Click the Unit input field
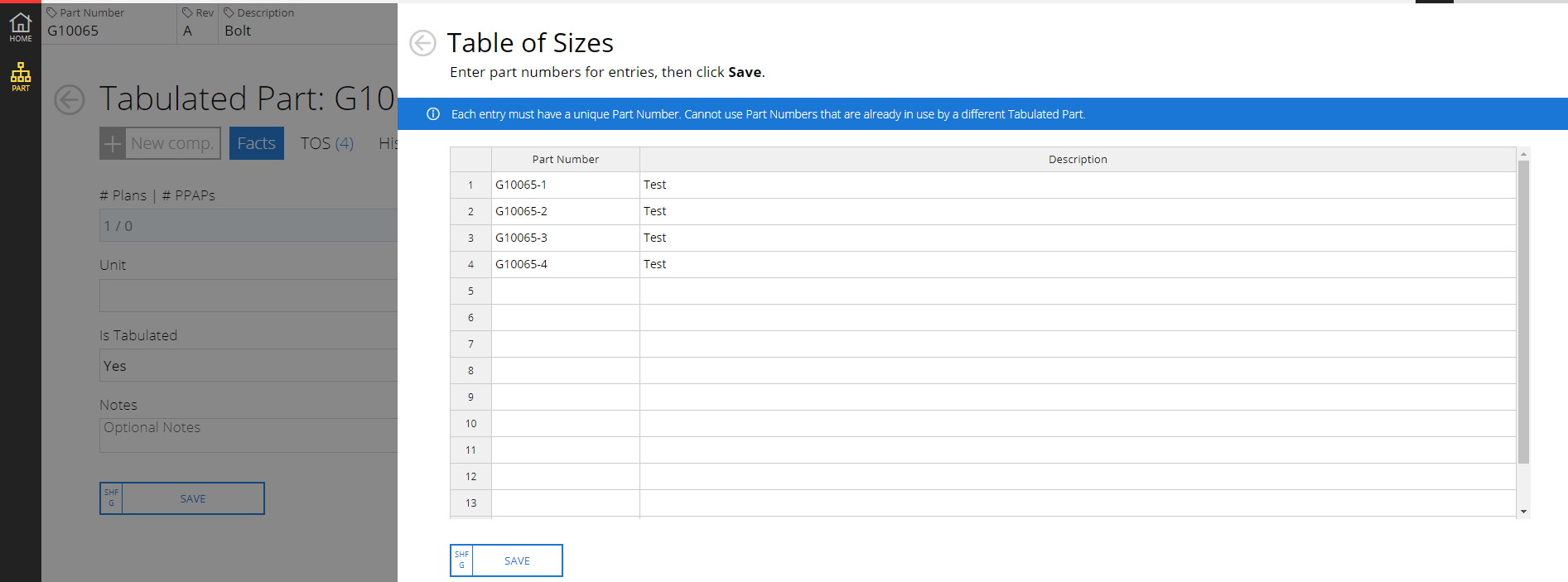 click(248, 296)
